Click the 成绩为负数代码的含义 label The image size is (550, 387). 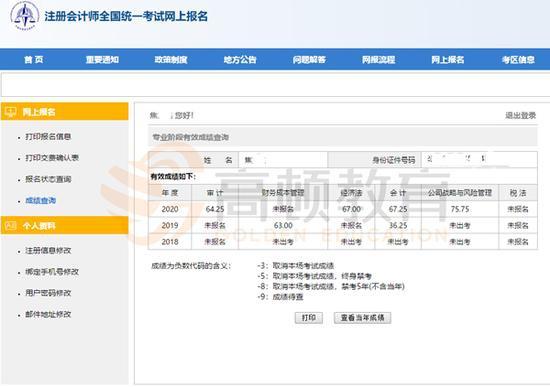click(x=191, y=266)
